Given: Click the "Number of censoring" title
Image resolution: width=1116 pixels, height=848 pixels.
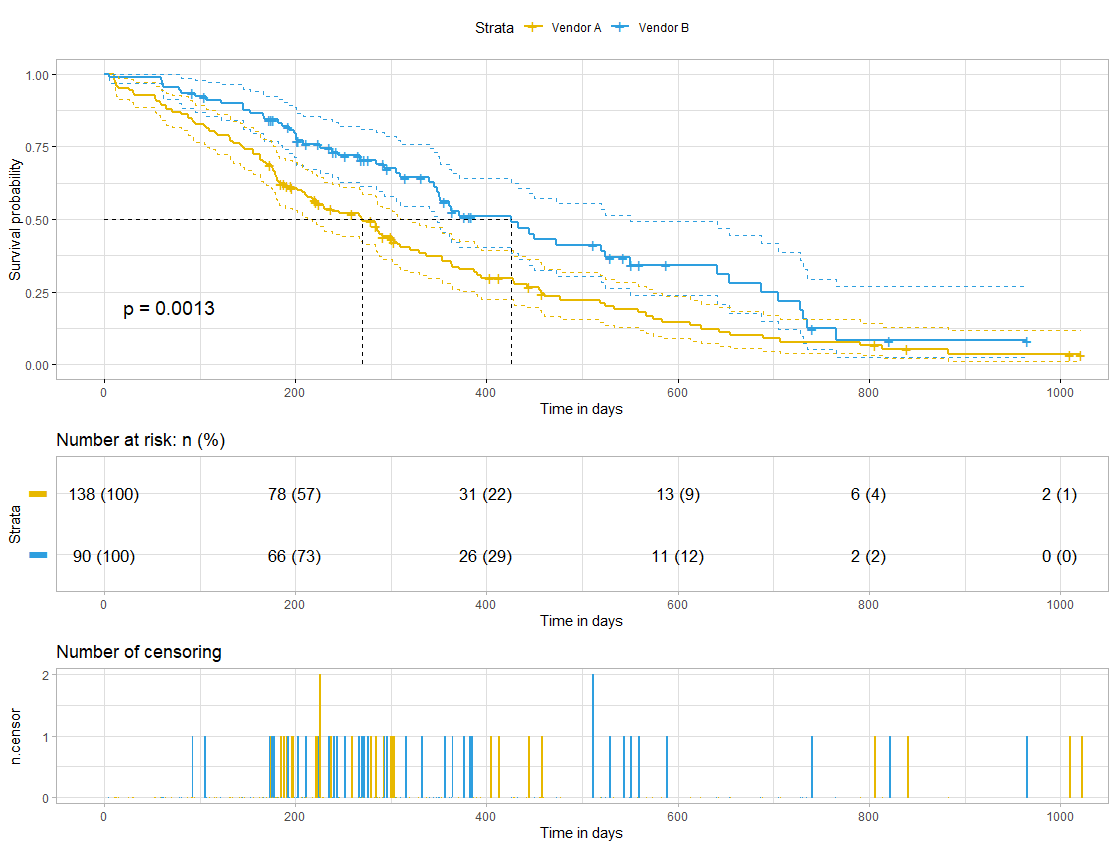Looking at the screenshot, I should click(x=139, y=652).
